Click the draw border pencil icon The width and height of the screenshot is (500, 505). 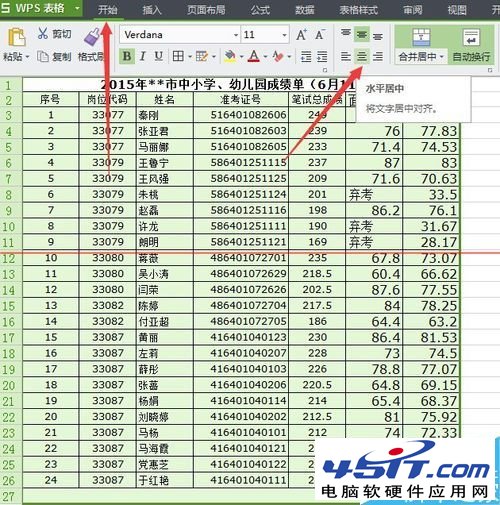coord(202,56)
